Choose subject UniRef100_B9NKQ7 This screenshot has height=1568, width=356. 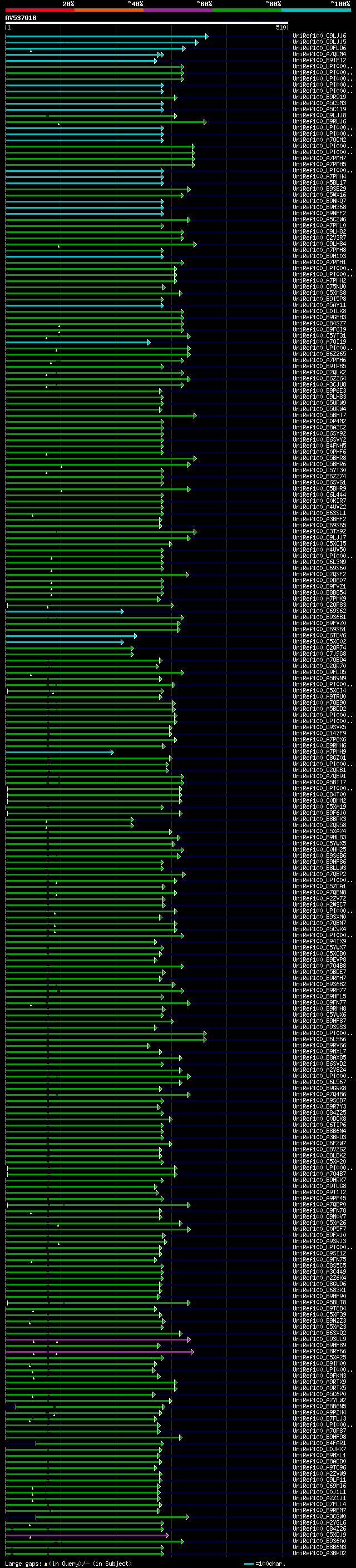coord(319,201)
